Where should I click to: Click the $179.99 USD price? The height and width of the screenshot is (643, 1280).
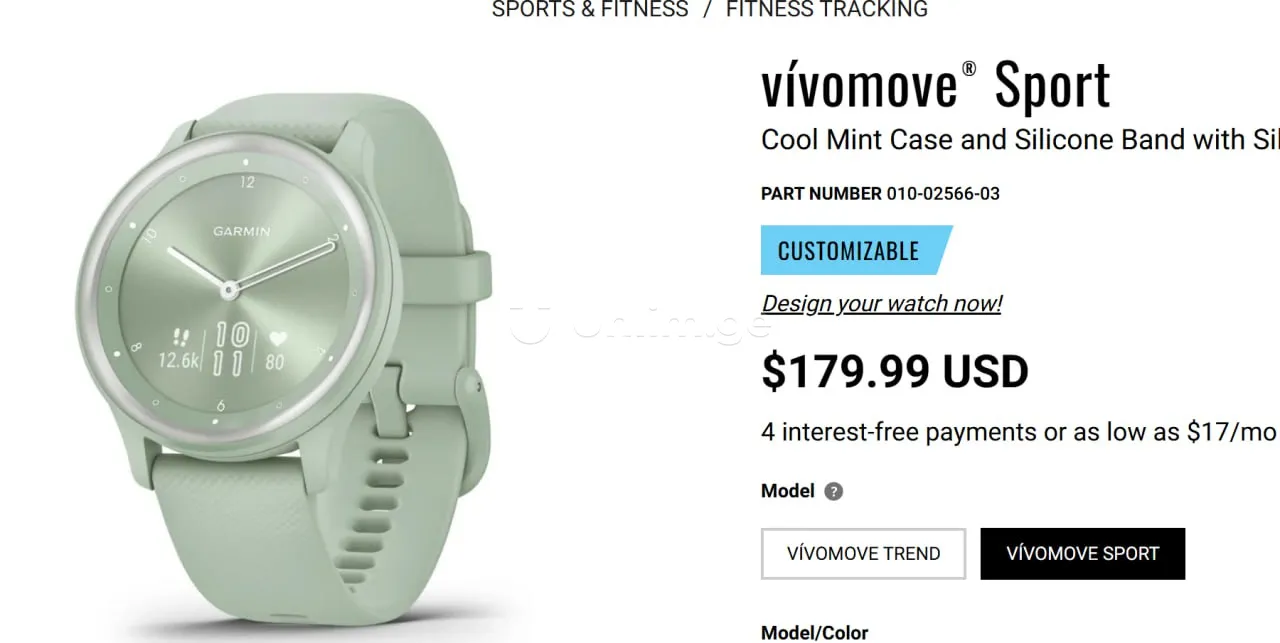(895, 371)
